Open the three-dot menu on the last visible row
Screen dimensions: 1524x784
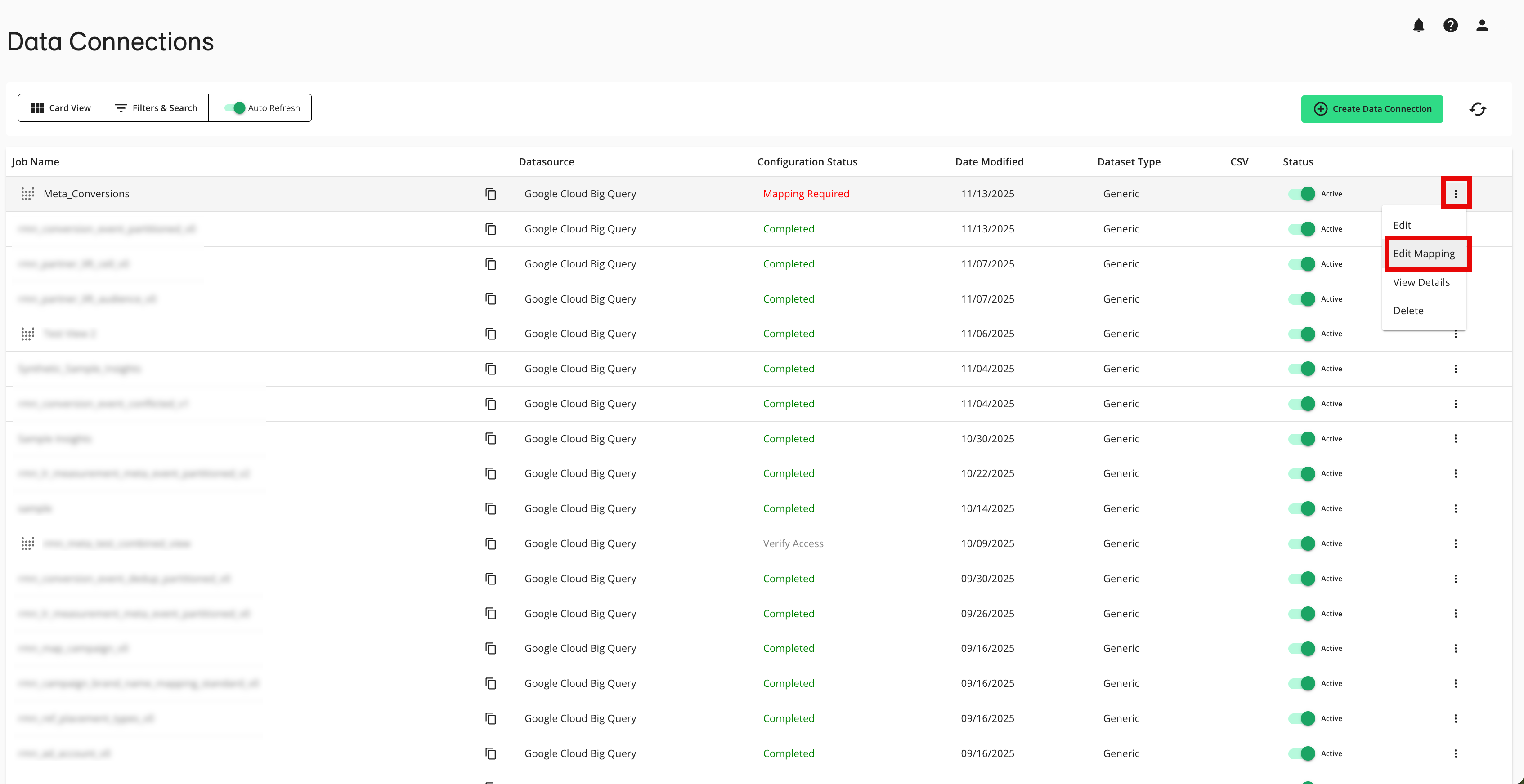pyautogui.click(x=1456, y=753)
